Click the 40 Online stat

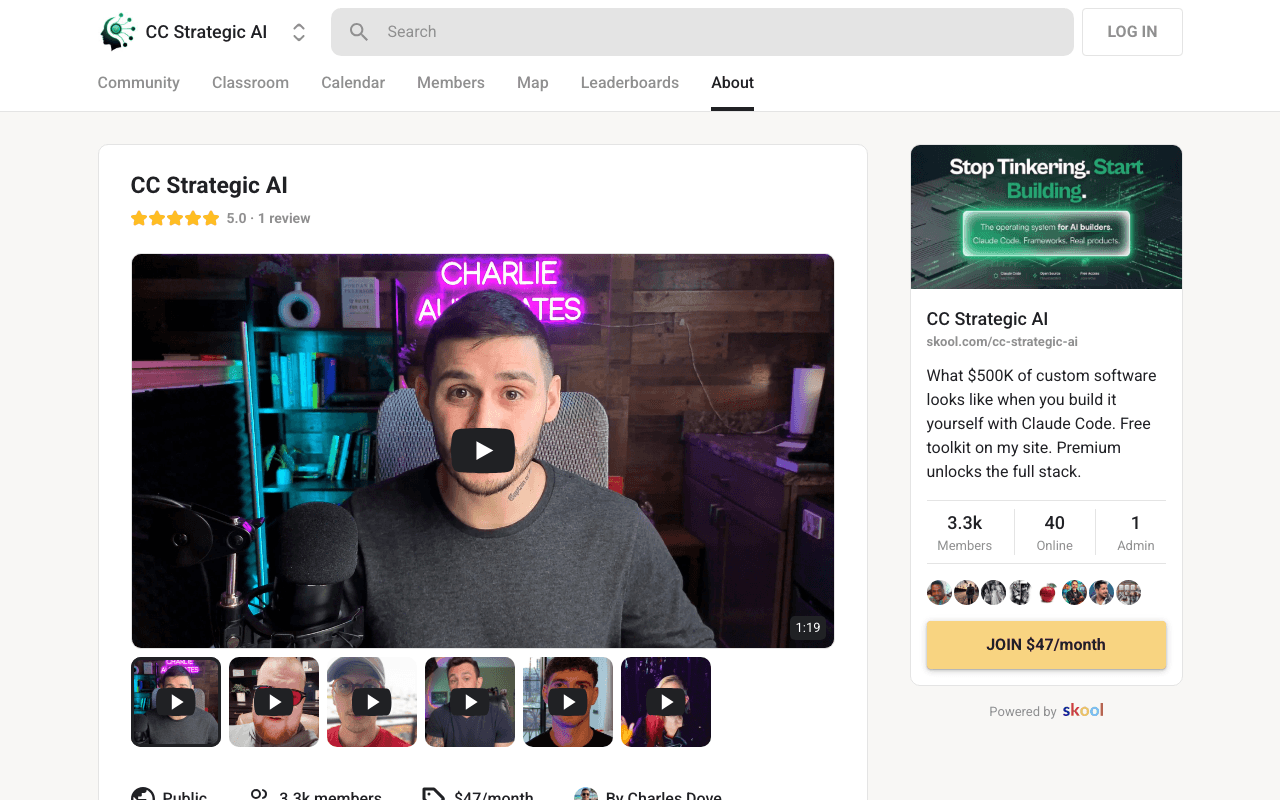point(1054,532)
